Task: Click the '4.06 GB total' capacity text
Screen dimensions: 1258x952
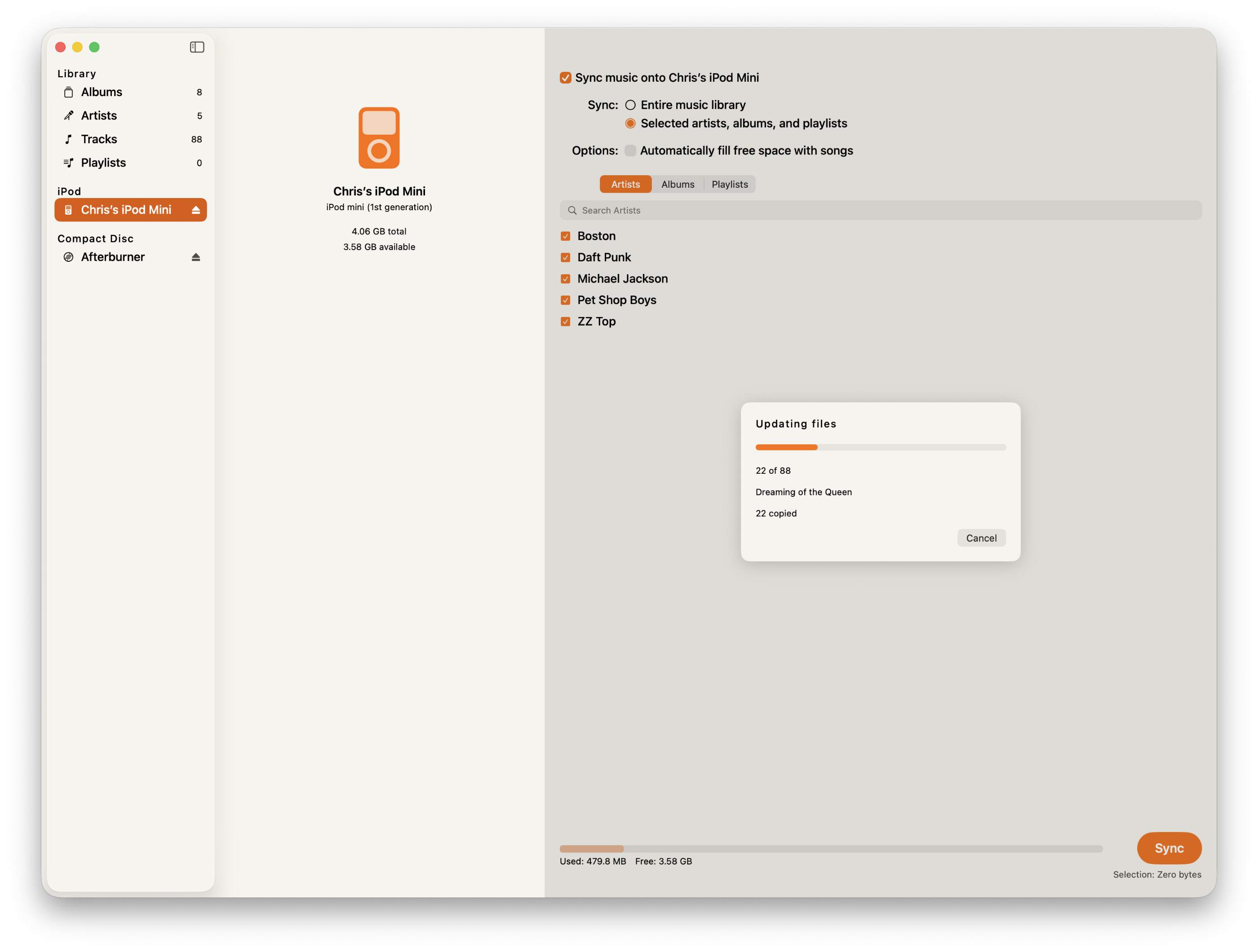Action: [x=379, y=231]
